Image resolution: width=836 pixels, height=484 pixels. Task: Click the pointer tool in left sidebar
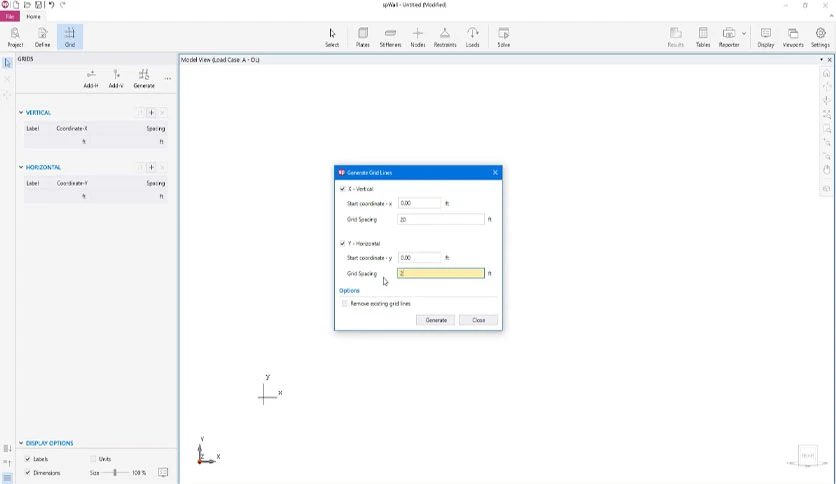[x=7, y=63]
